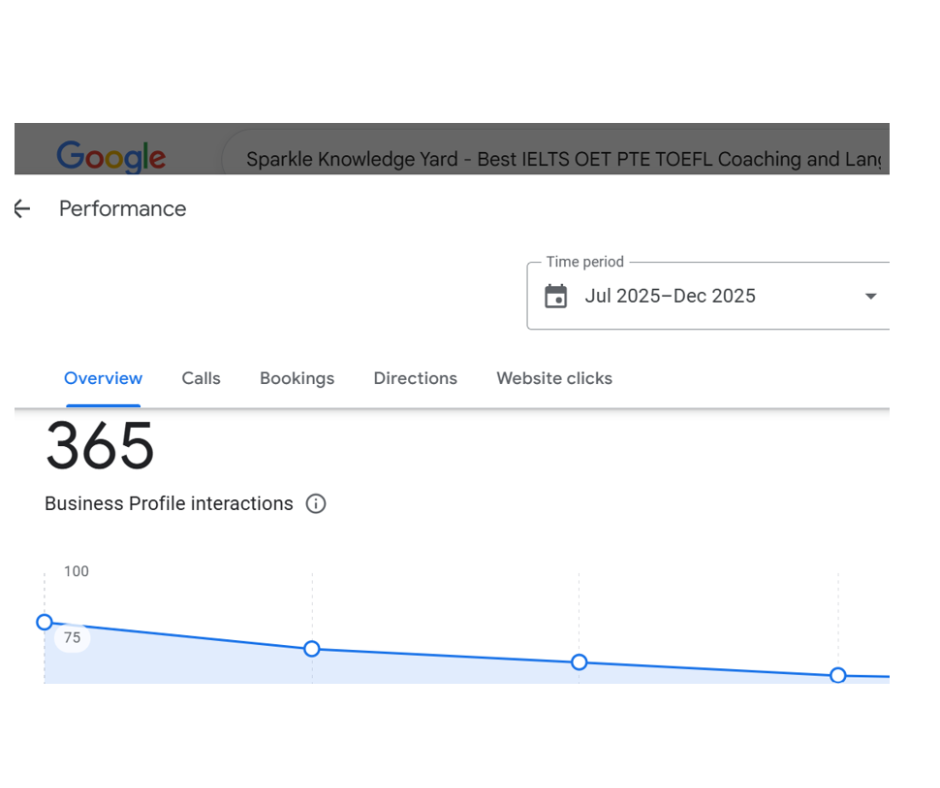Click the calendar icon in Time period
This screenshot has height=788, width=940.
pos(555,296)
